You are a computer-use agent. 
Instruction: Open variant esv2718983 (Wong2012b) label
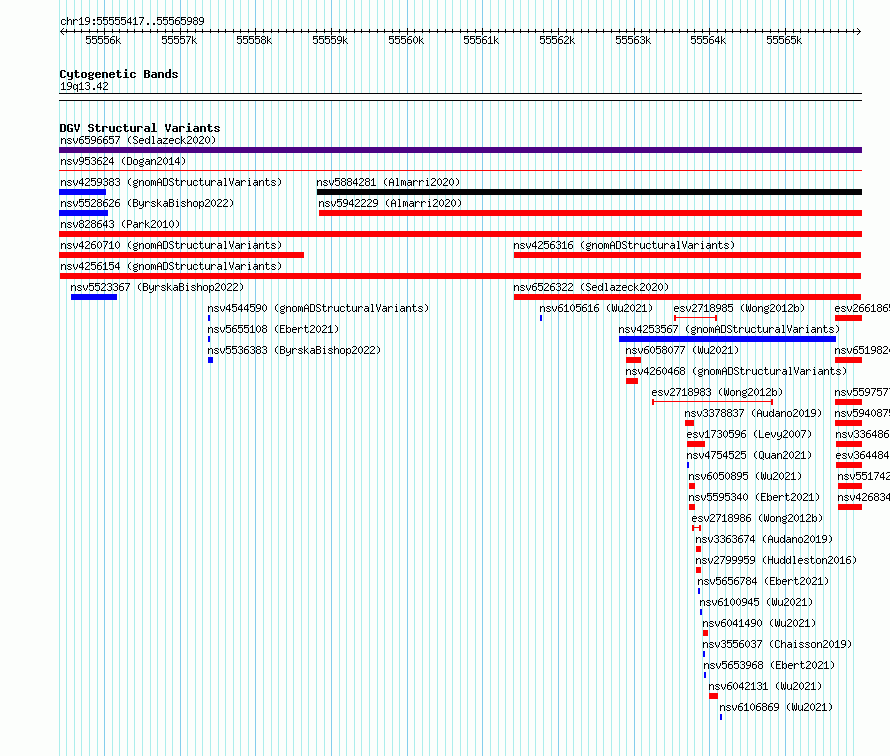pos(717,392)
